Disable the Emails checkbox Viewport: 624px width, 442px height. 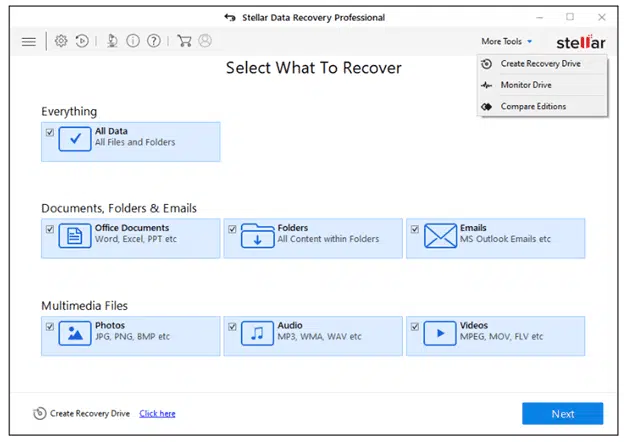tap(415, 229)
